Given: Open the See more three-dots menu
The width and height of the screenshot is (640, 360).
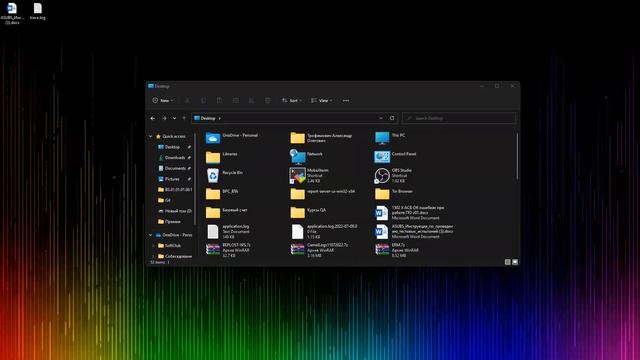Looking at the screenshot, I should point(346,100).
